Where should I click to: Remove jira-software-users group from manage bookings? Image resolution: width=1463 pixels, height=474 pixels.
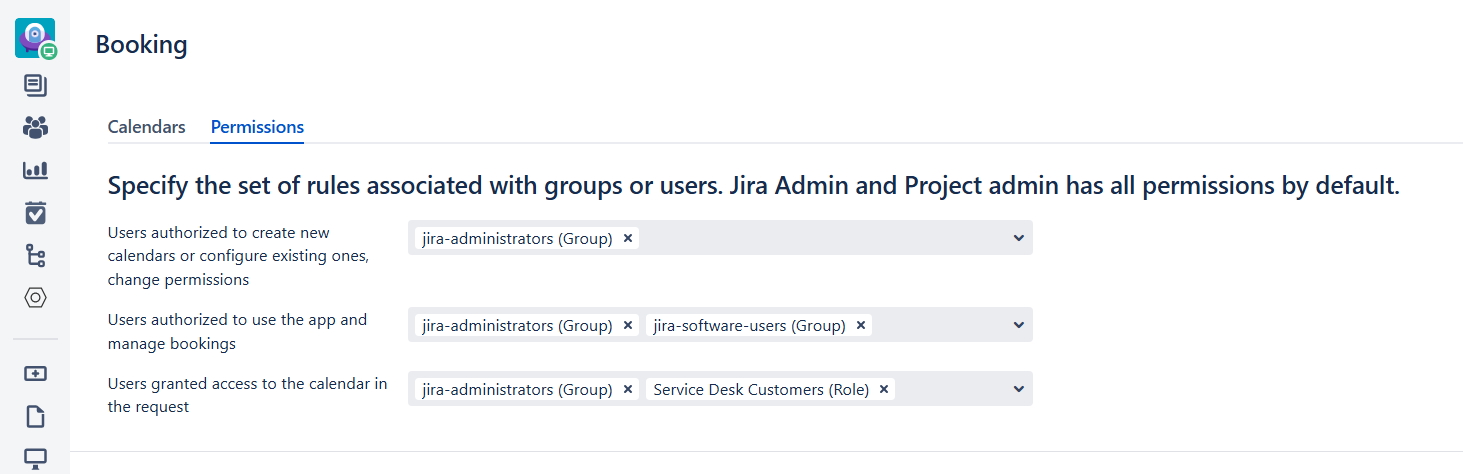click(861, 325)
